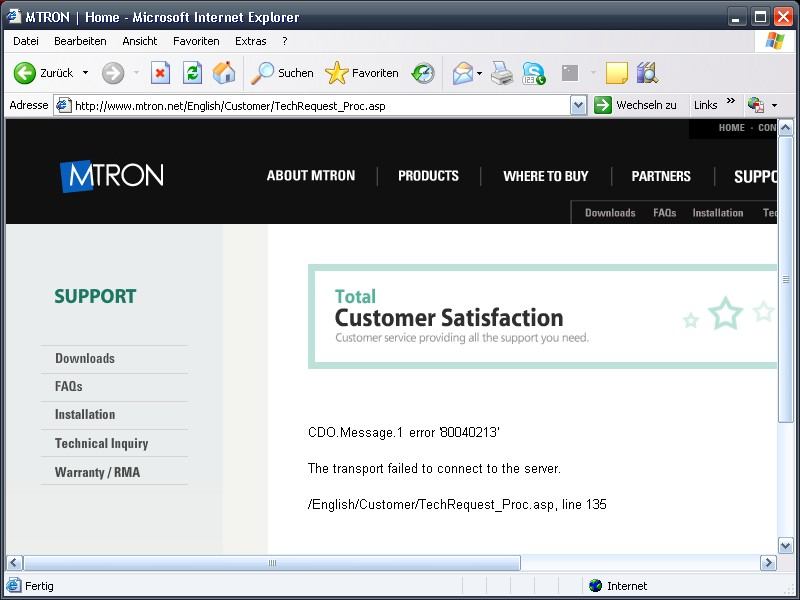Image resolution: width=800 pixels, height=600 pixels.
Task: Click the vertical scrollbar down arrow
Action: [x=786, y=545]
